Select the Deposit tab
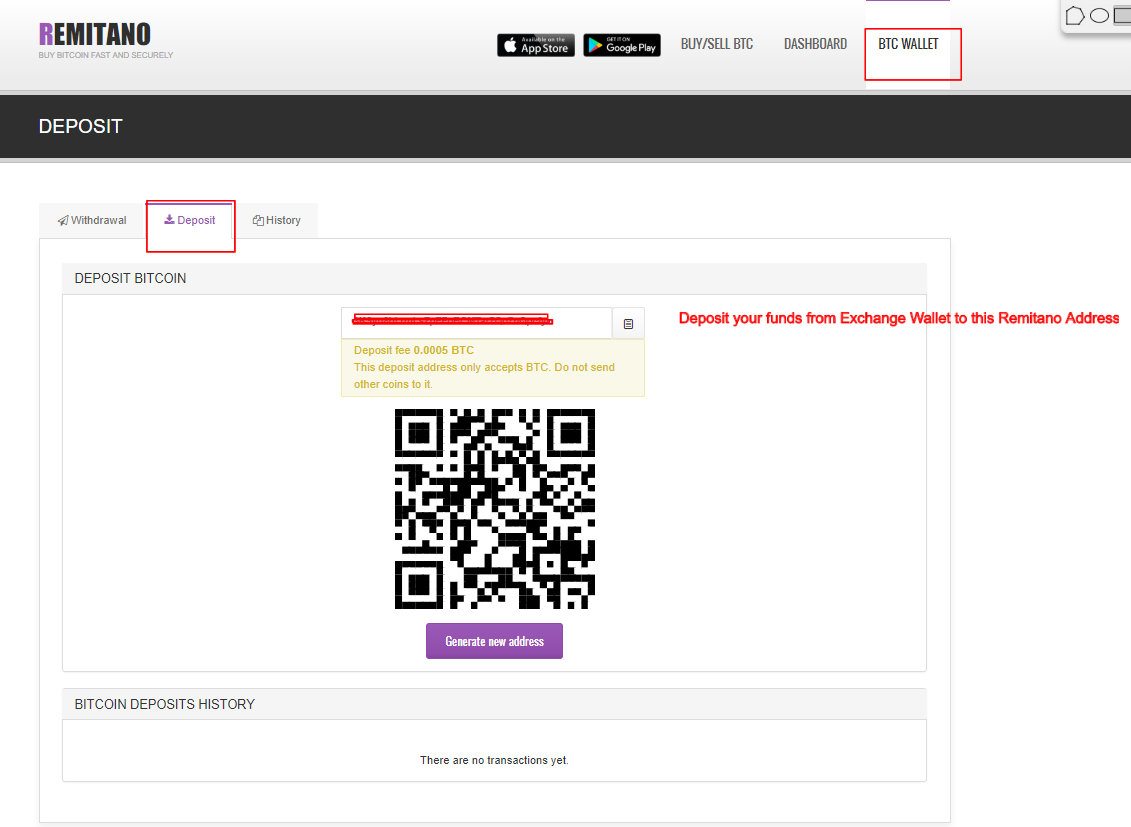Image resolution: width=1131 pixels, height=827 pixels. tap(190, 220)
